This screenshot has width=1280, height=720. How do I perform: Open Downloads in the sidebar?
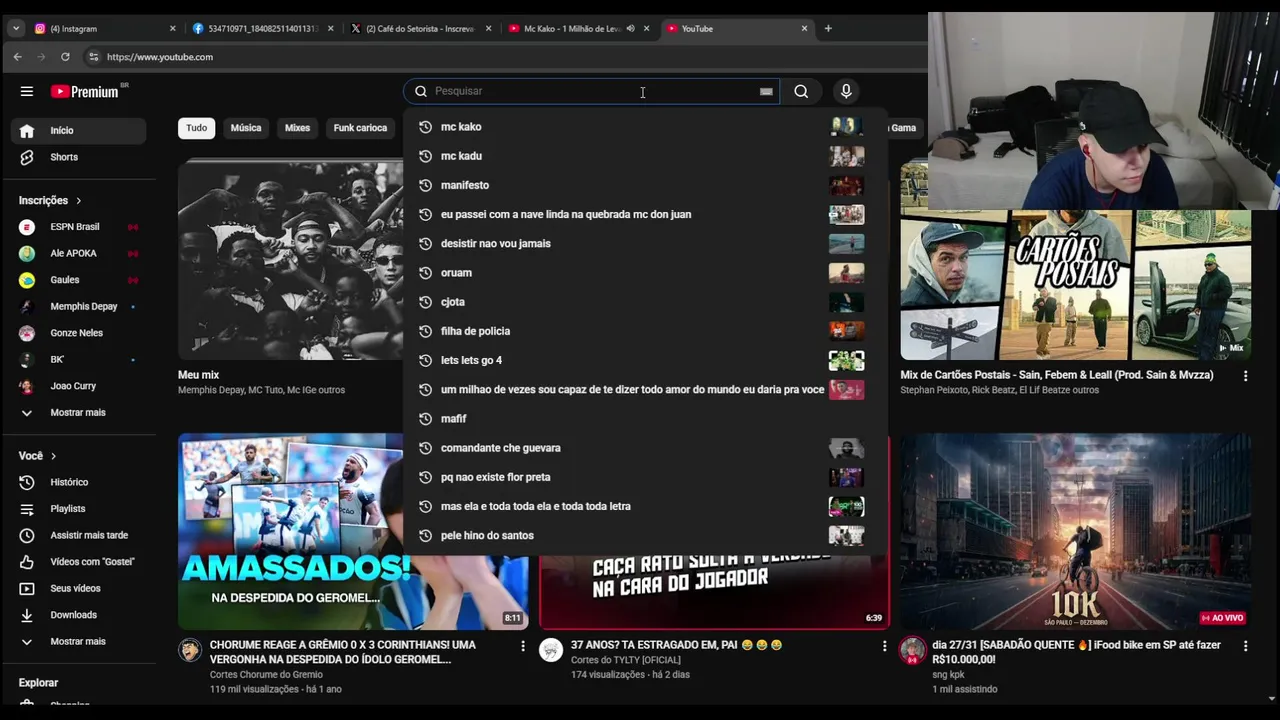[x=78, y=615]
